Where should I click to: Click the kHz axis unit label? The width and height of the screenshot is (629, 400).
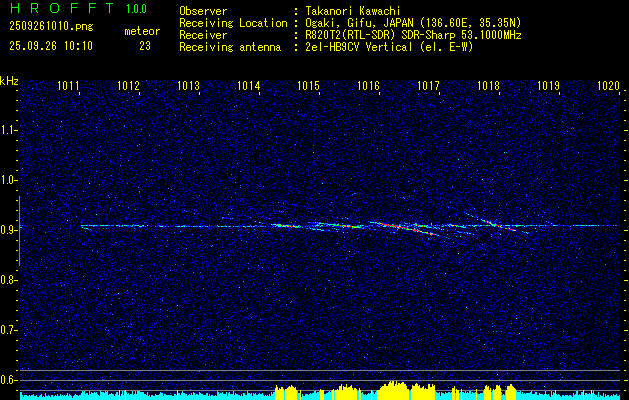[x=9, y=81]
